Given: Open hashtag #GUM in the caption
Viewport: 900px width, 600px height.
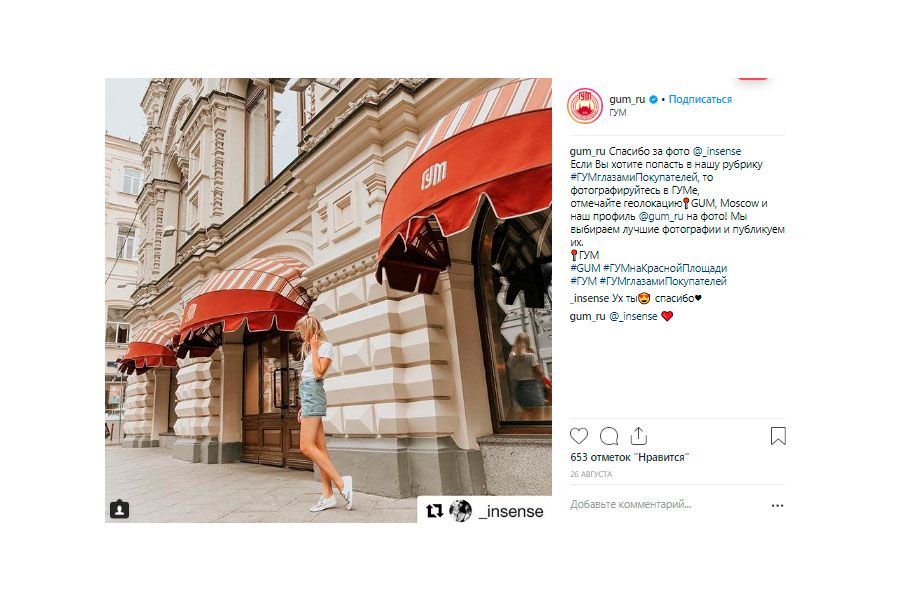Looking at the screenshot, I should click(x=585, y=268).
